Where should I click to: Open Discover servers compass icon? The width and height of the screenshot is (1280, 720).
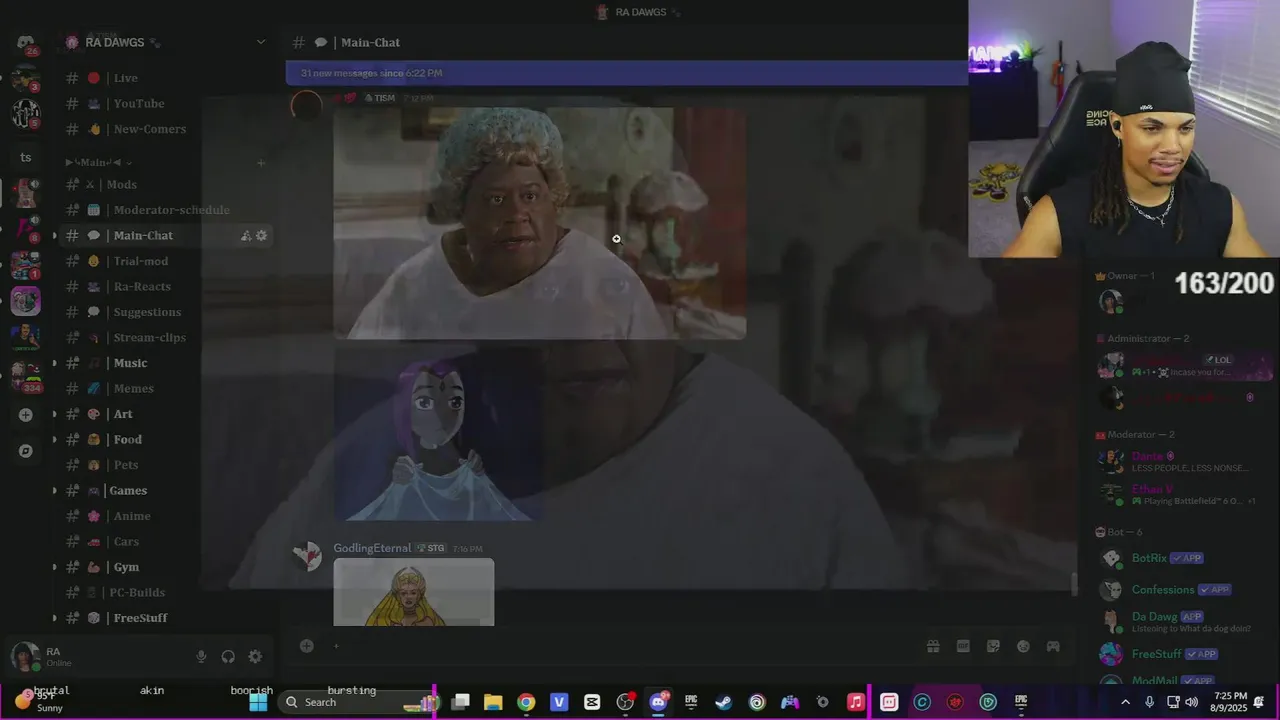coord(26,451)
